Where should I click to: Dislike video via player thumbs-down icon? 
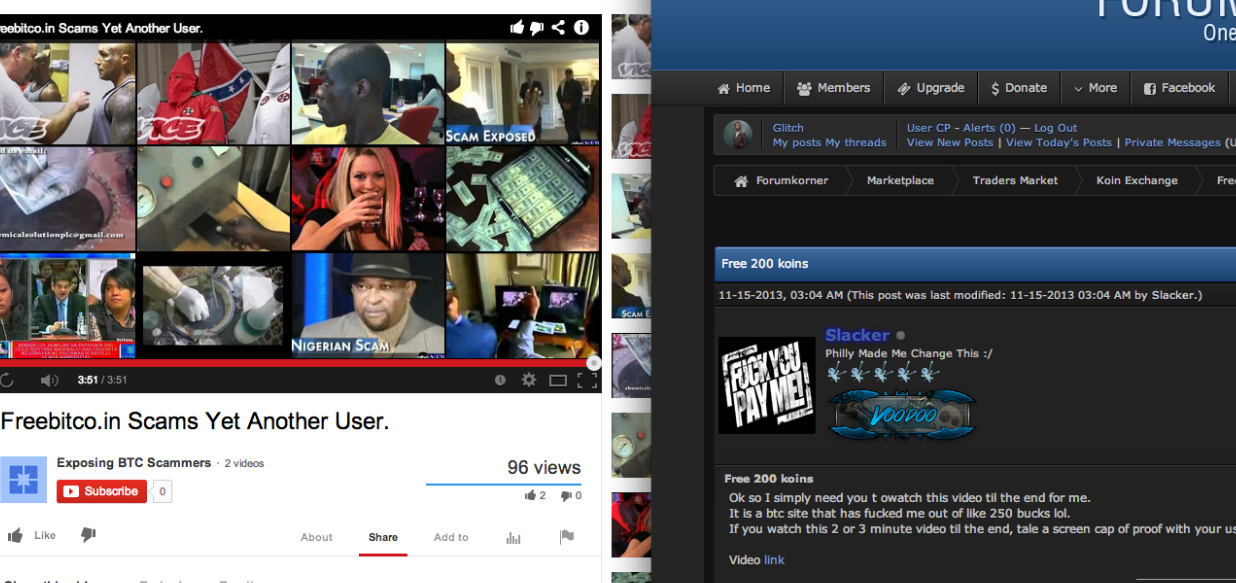tap(537, 28)
